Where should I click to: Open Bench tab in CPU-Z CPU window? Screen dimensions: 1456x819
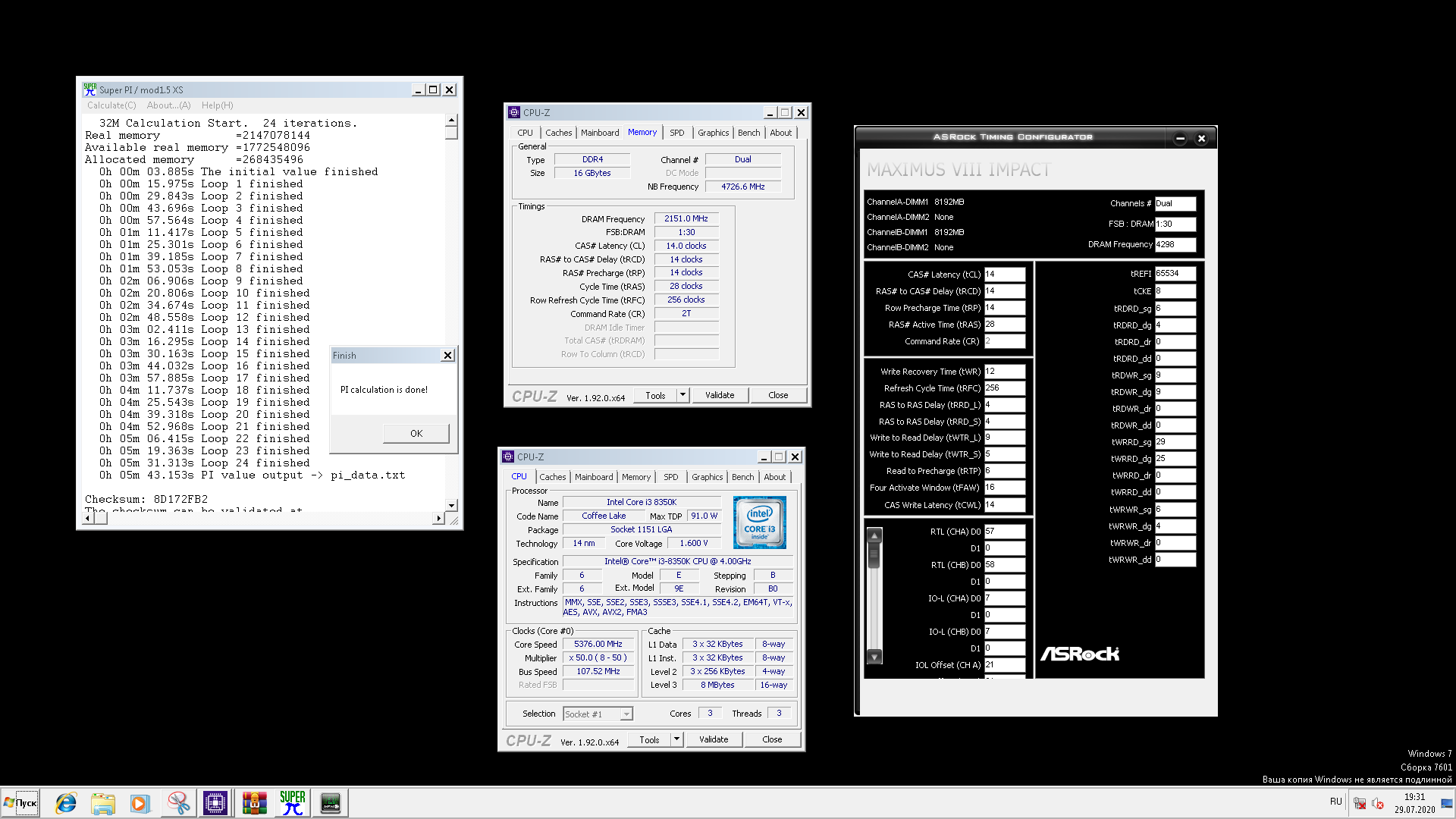coord(742,477)
